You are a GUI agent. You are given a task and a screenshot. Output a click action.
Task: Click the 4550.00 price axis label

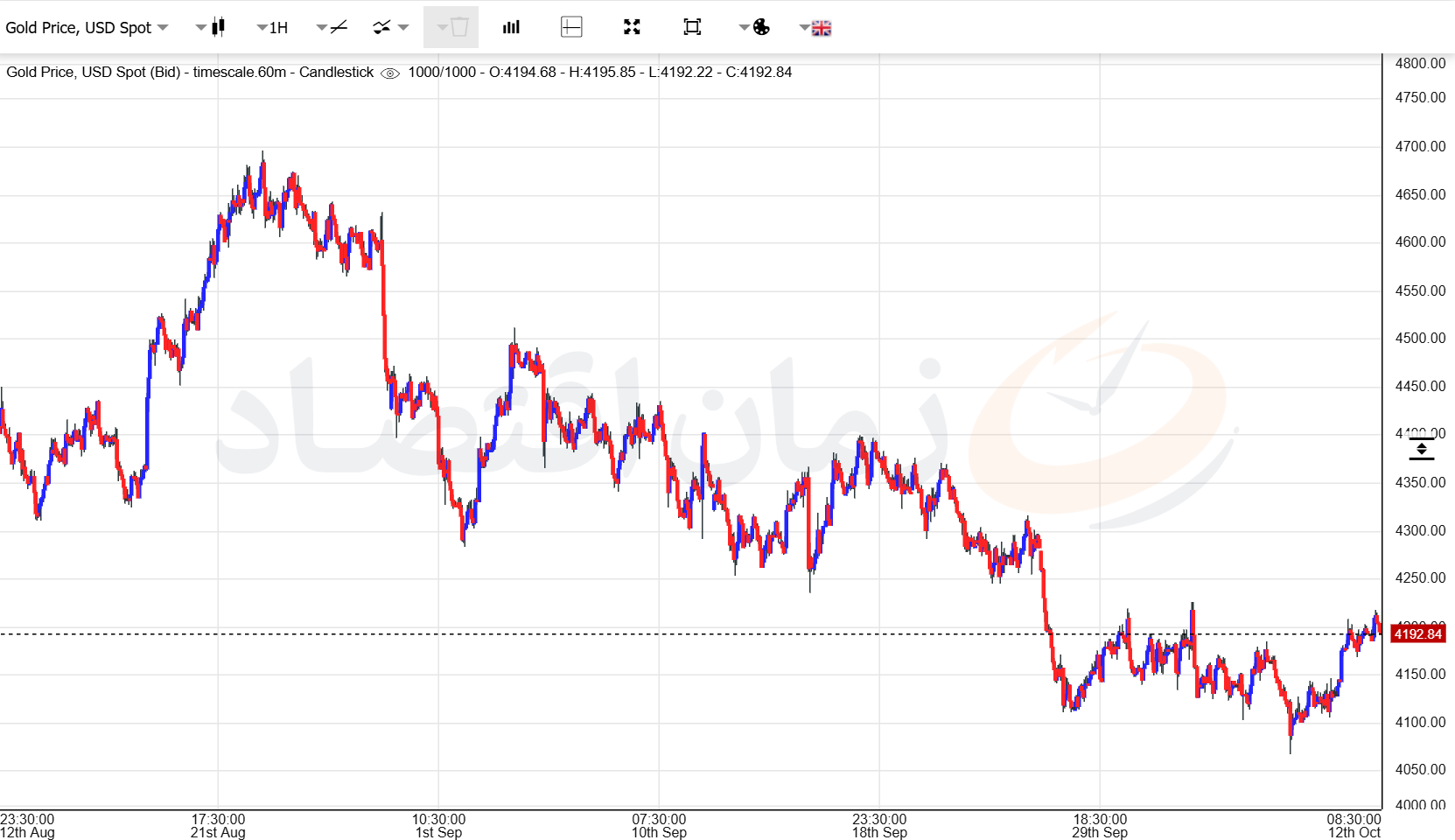[x=1420, y=290]
